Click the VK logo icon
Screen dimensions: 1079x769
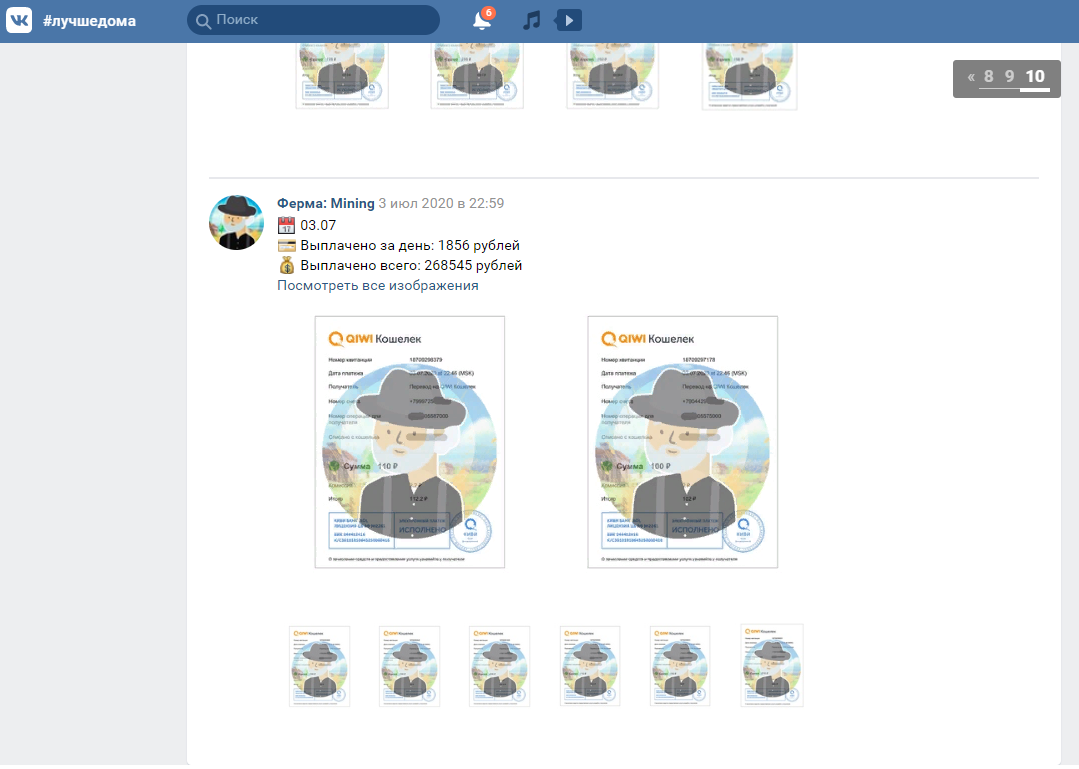click(x=19, y=21)
